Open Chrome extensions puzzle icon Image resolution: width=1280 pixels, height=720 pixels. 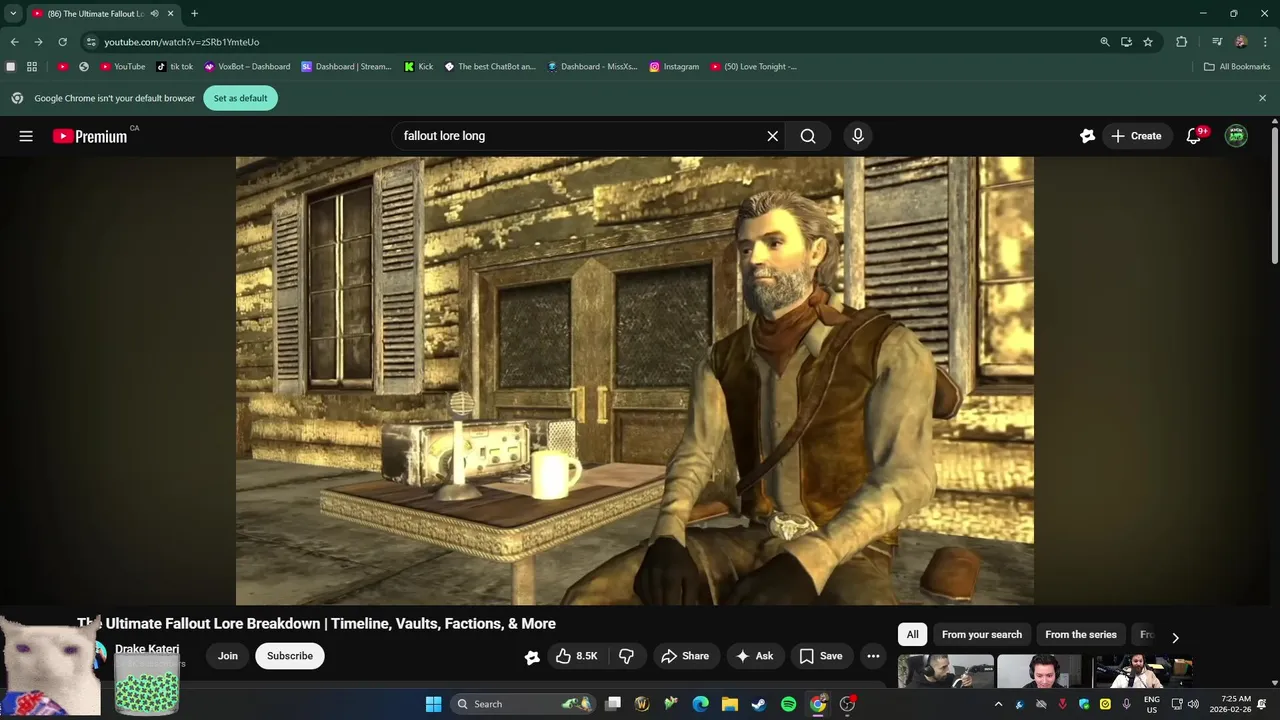1181,42
